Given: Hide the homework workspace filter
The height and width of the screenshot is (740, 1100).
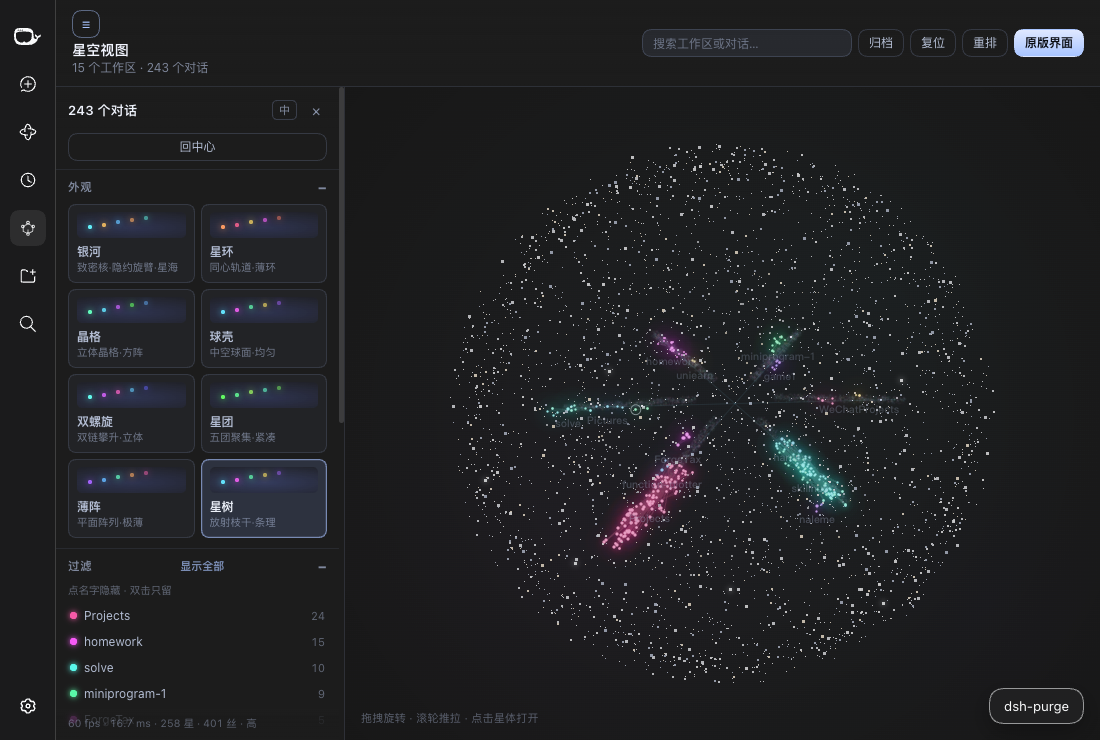Looking at the screenshot, I should (196, 642).
